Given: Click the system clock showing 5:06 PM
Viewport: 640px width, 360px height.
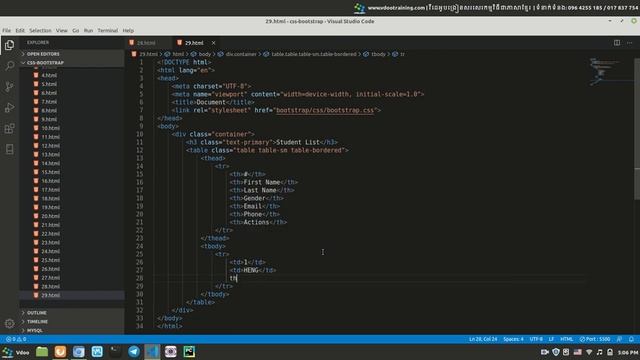Looking at the screenshot, I should [x=628, y=352].
